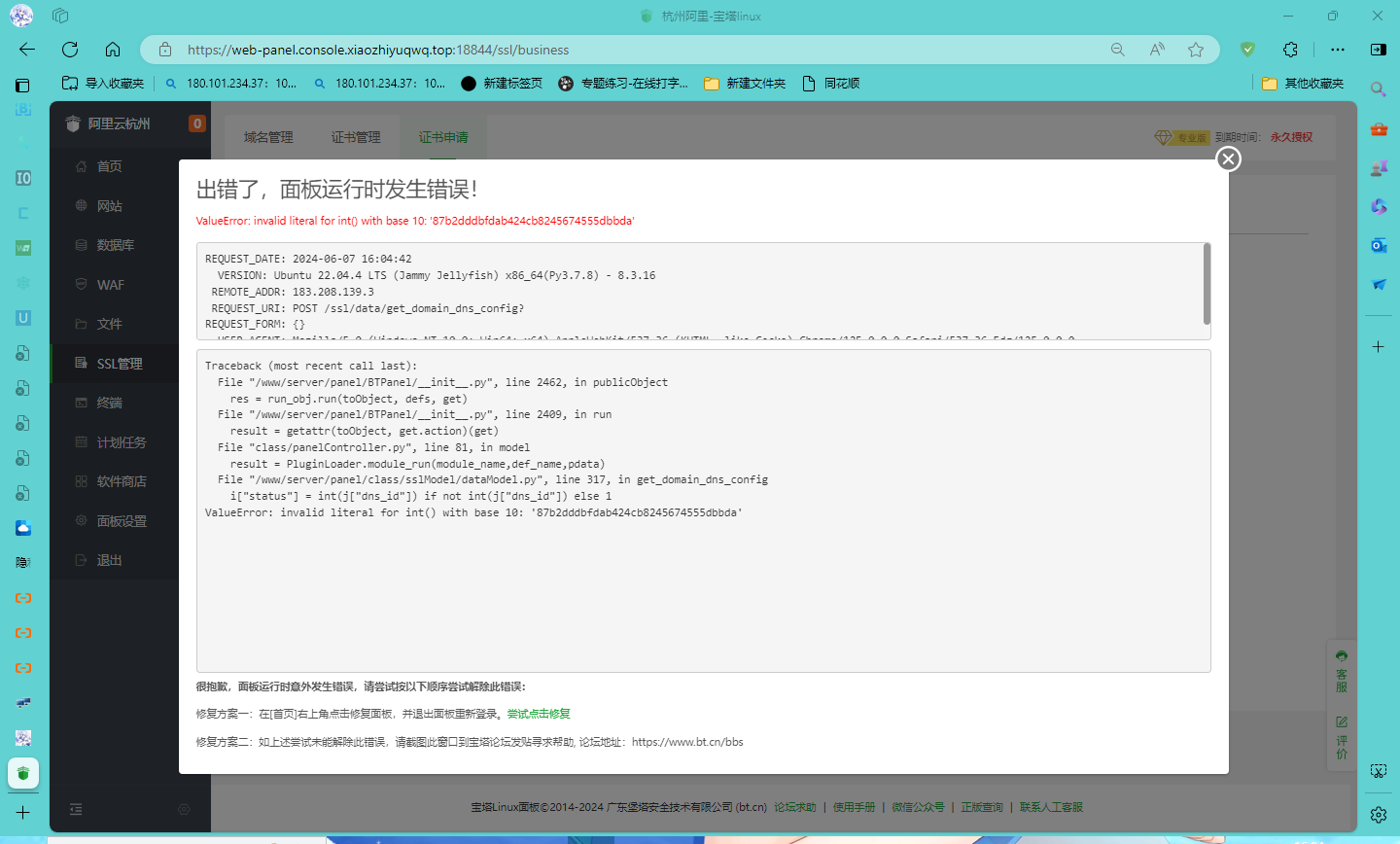Image resolution: width=1400 pixels, height=844 pixels.
Task: Open the 同花顺 bookmark
Action: tap(831, 84)
